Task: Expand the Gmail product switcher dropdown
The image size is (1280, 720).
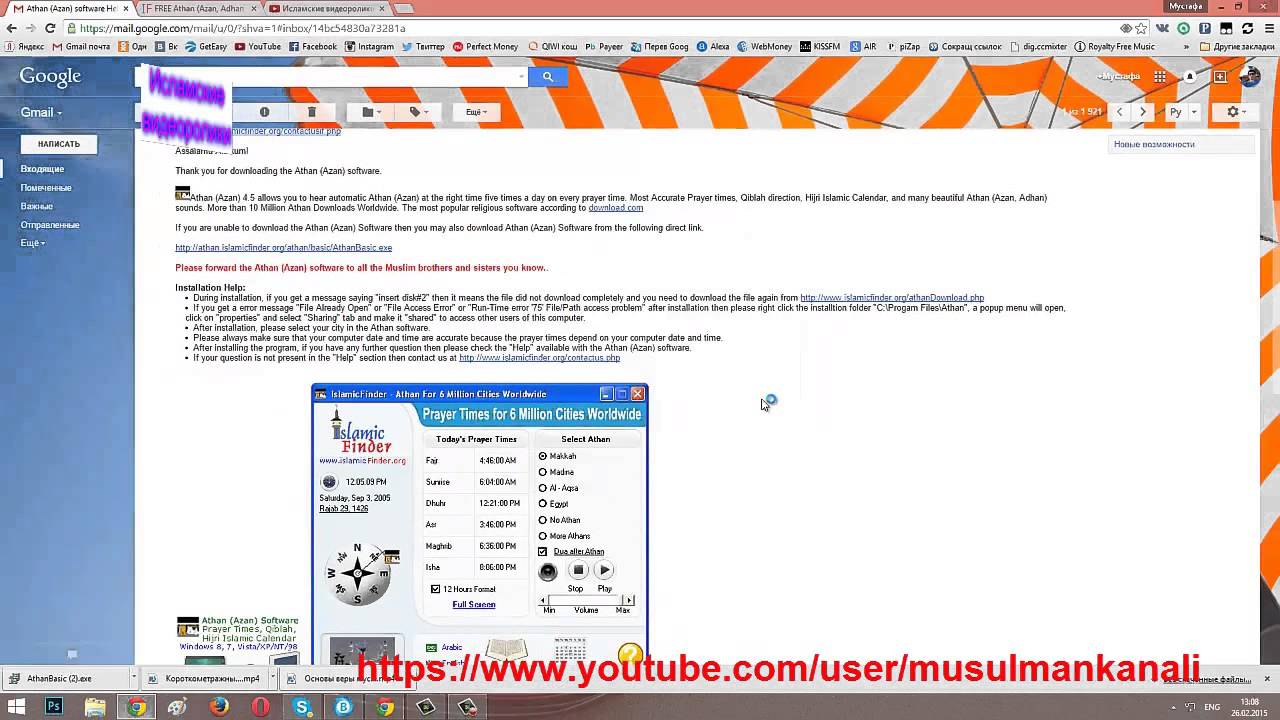Action: click(x=41, y=113)
